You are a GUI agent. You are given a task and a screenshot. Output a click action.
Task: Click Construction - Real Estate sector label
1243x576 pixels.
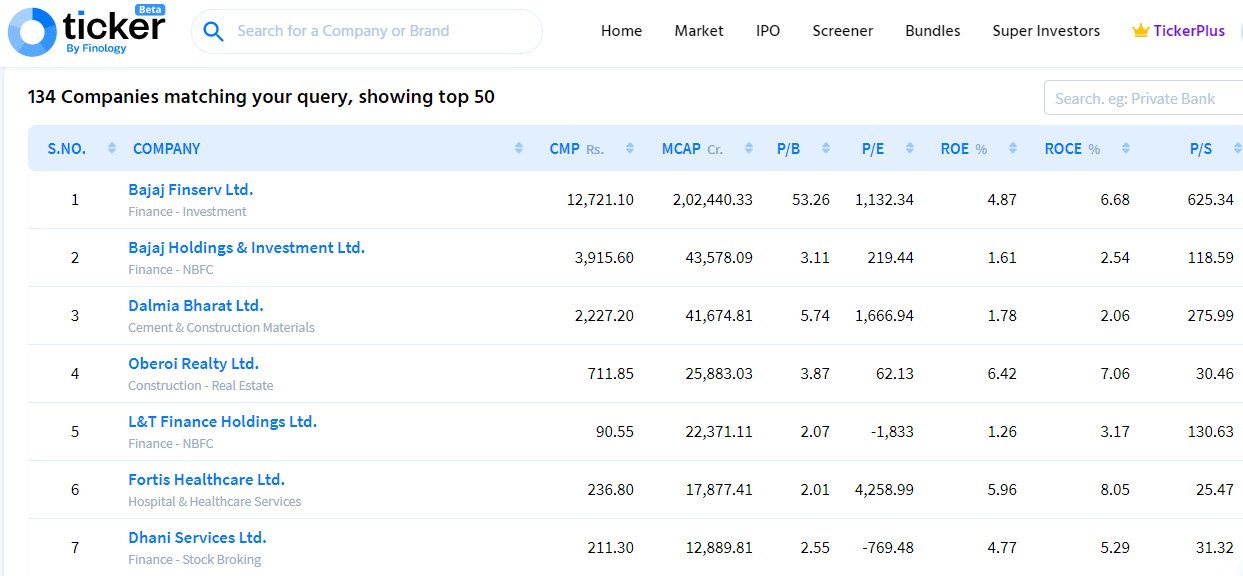click(x=200, y=385)
